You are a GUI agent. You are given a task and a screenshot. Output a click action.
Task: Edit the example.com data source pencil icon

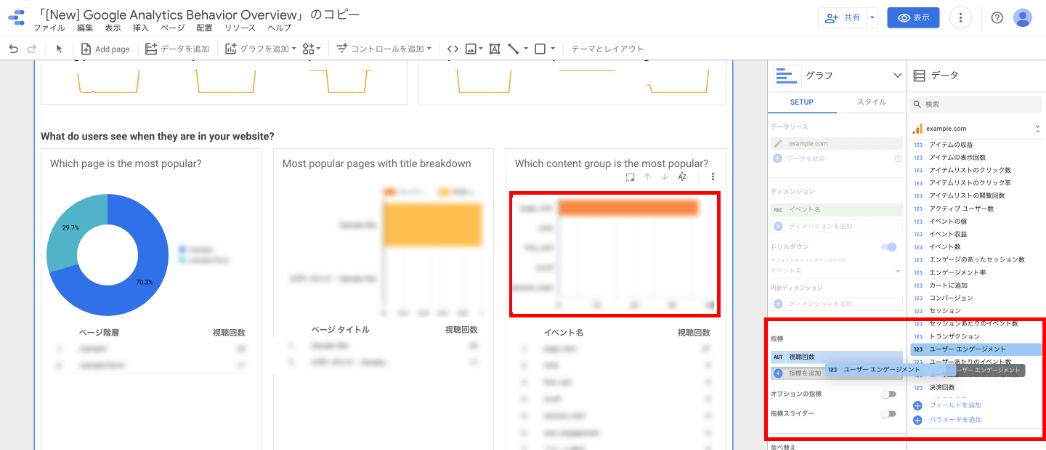(777, 143)
